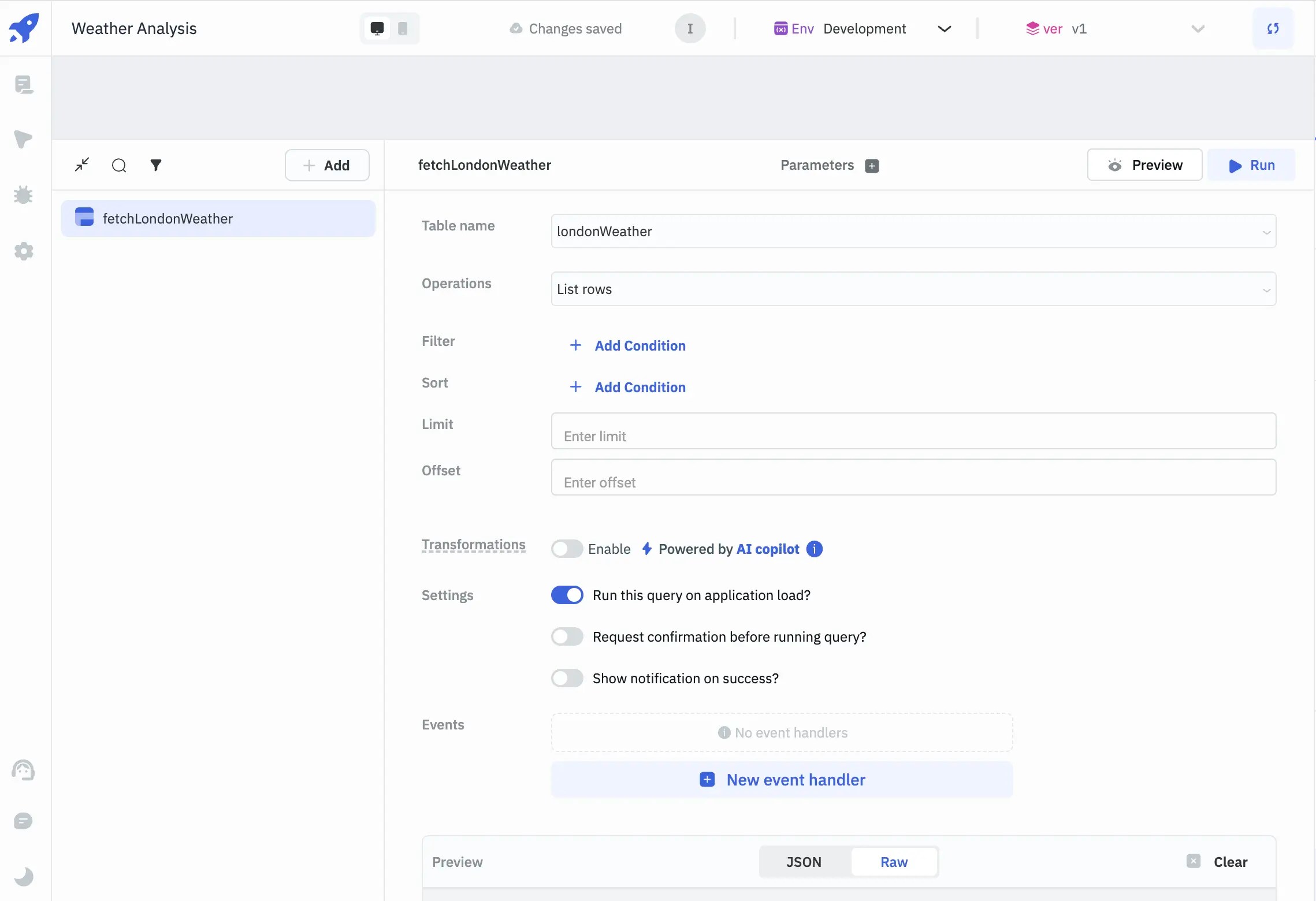Viewport: 1316px width, 901px height.
Task: Open the Table name dropdown
Action: [913, 232]
